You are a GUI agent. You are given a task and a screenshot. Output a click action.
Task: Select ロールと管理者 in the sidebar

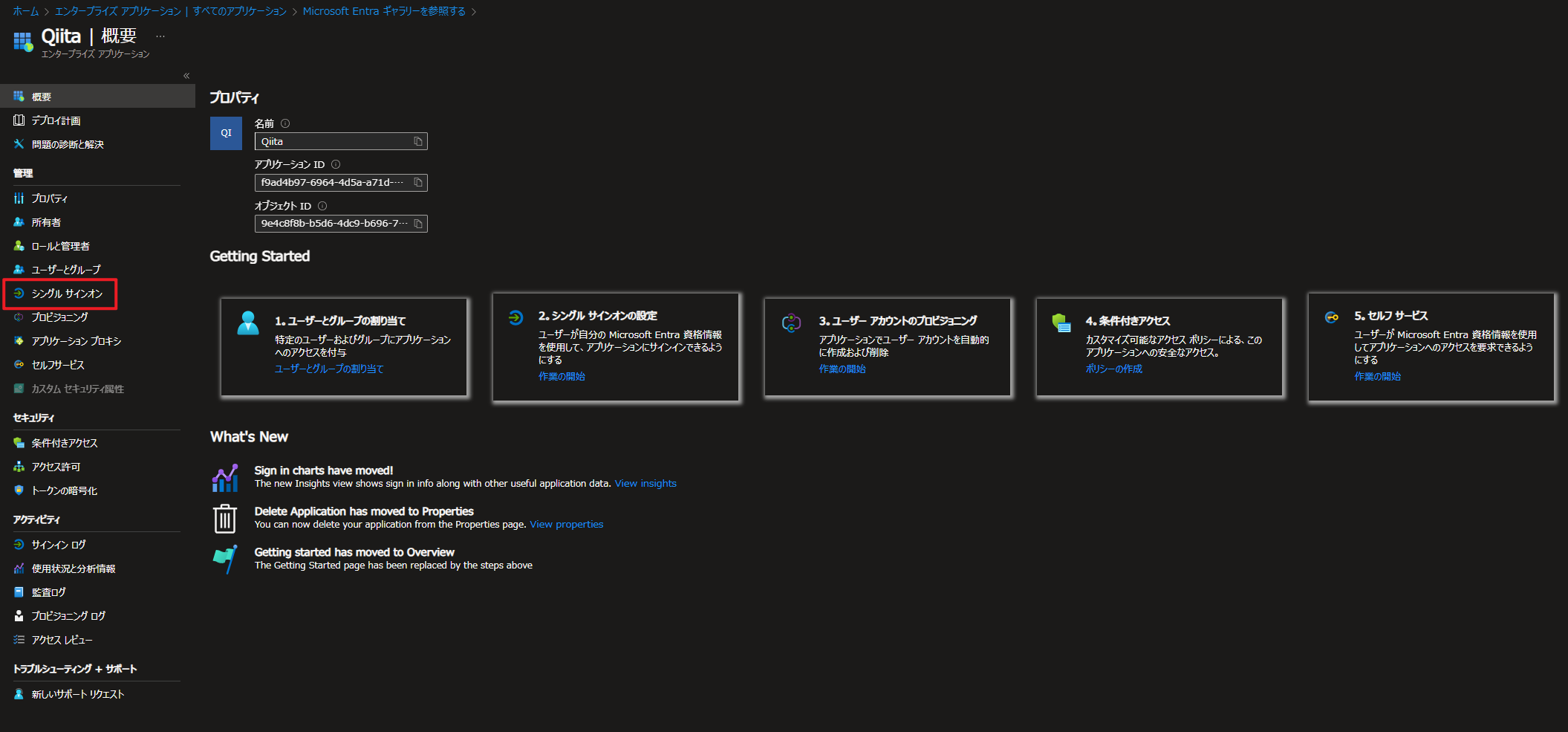(59, 245)
